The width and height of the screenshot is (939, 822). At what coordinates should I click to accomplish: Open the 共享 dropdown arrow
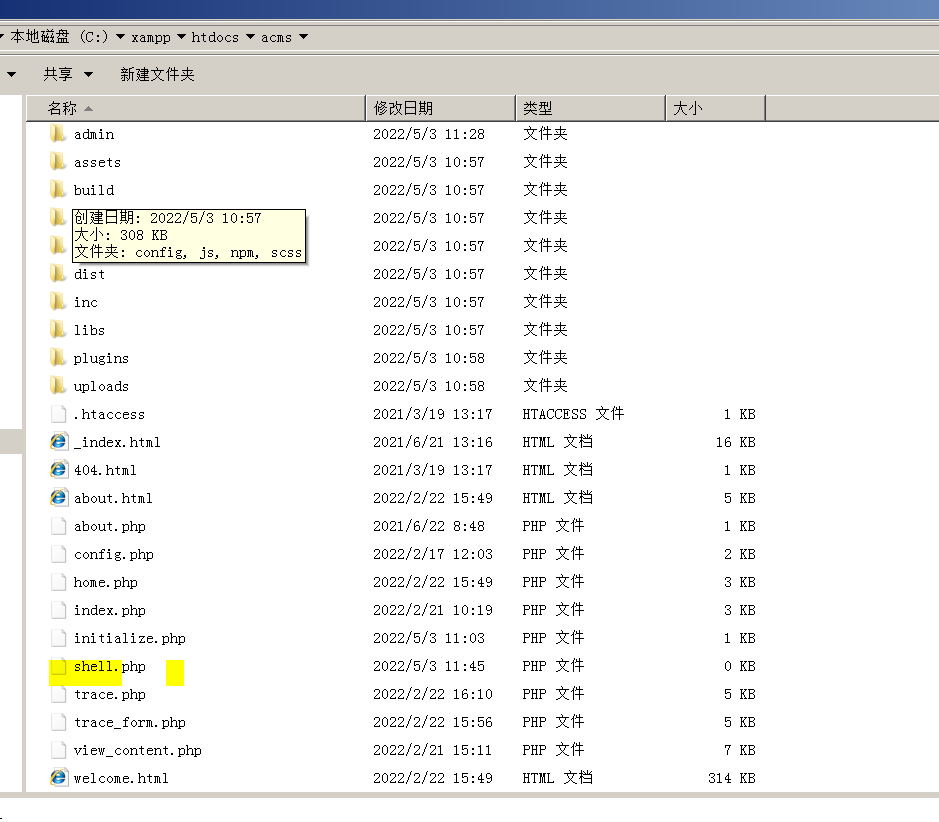(x=89, y=74)
